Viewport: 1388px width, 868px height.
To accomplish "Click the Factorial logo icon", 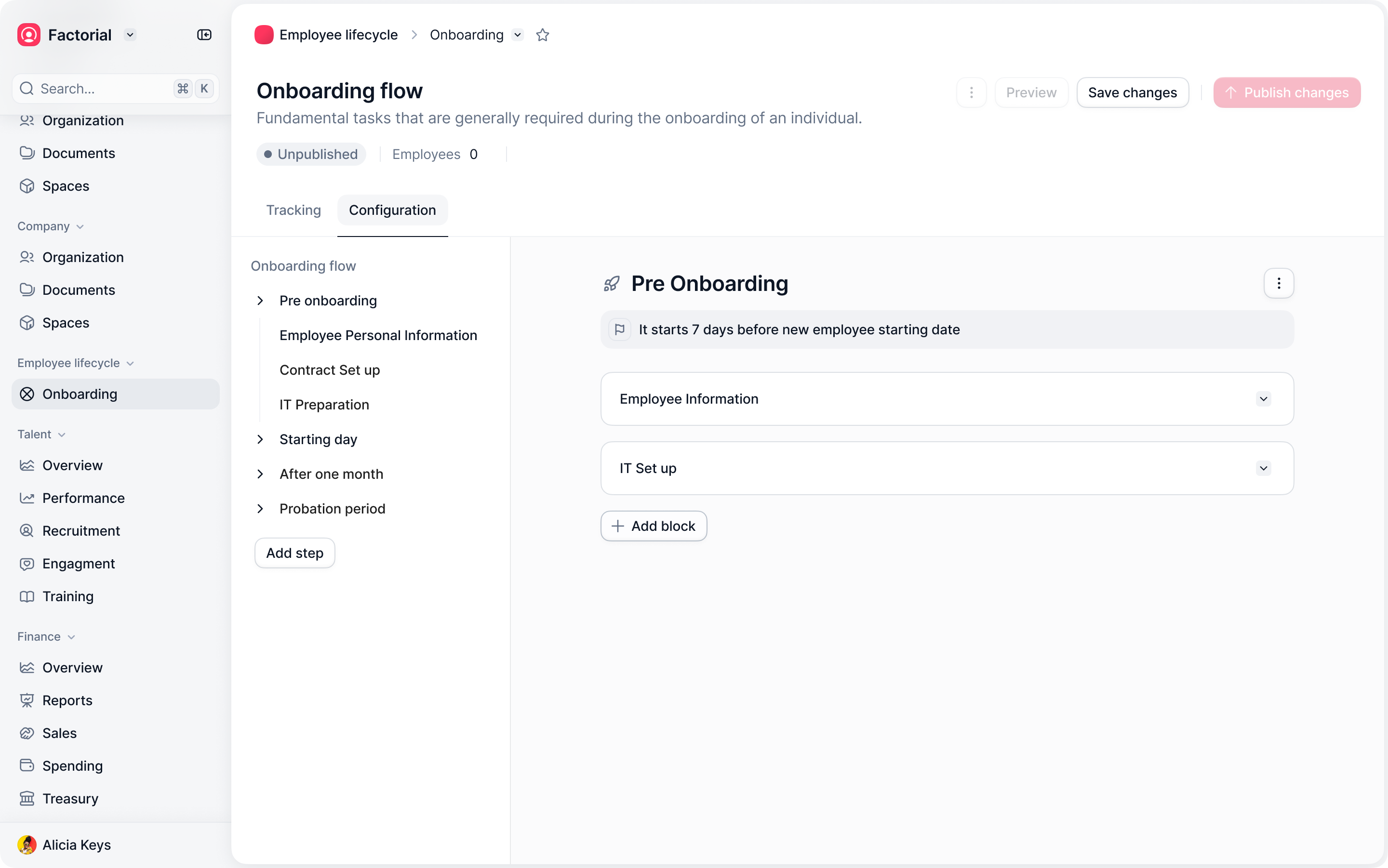I will tap(29, 35).
